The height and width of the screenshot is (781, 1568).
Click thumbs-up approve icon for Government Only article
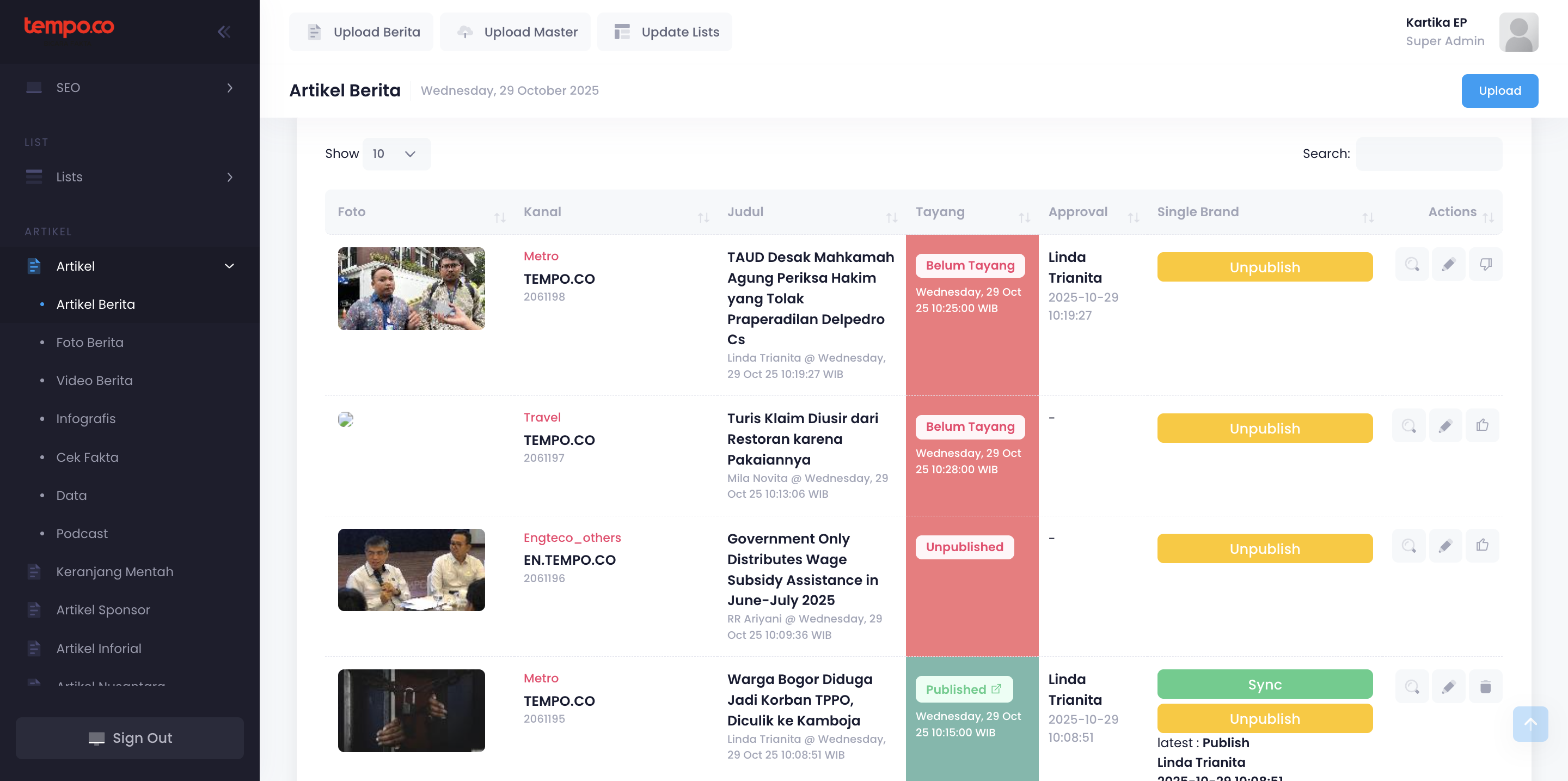coord(1481,545)
